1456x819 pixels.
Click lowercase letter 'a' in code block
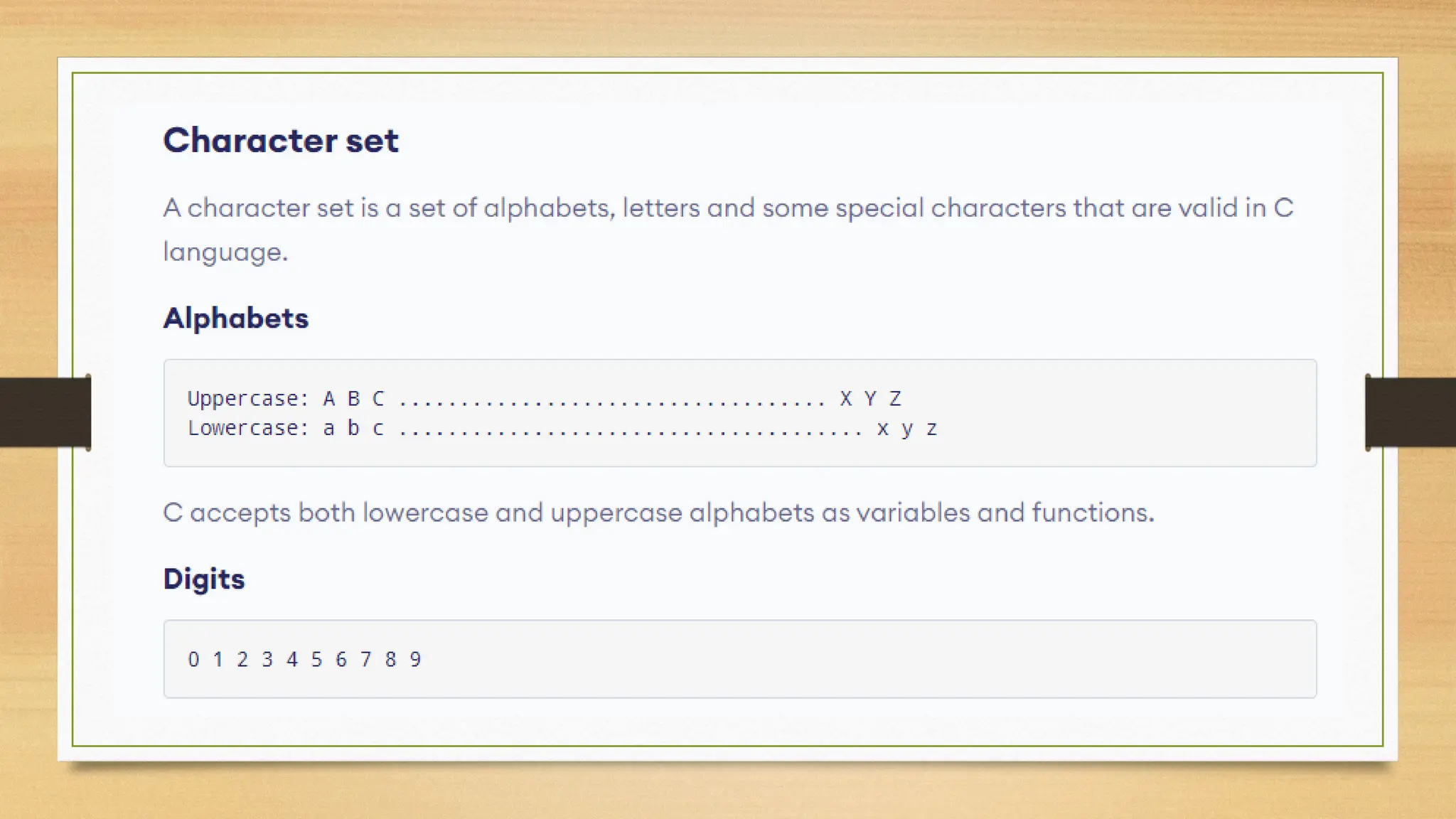328,429
